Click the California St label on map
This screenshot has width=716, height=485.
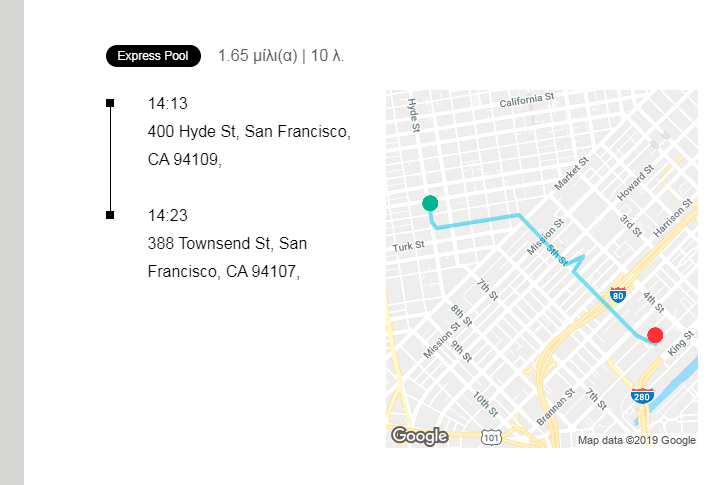[x=527, y=101]
